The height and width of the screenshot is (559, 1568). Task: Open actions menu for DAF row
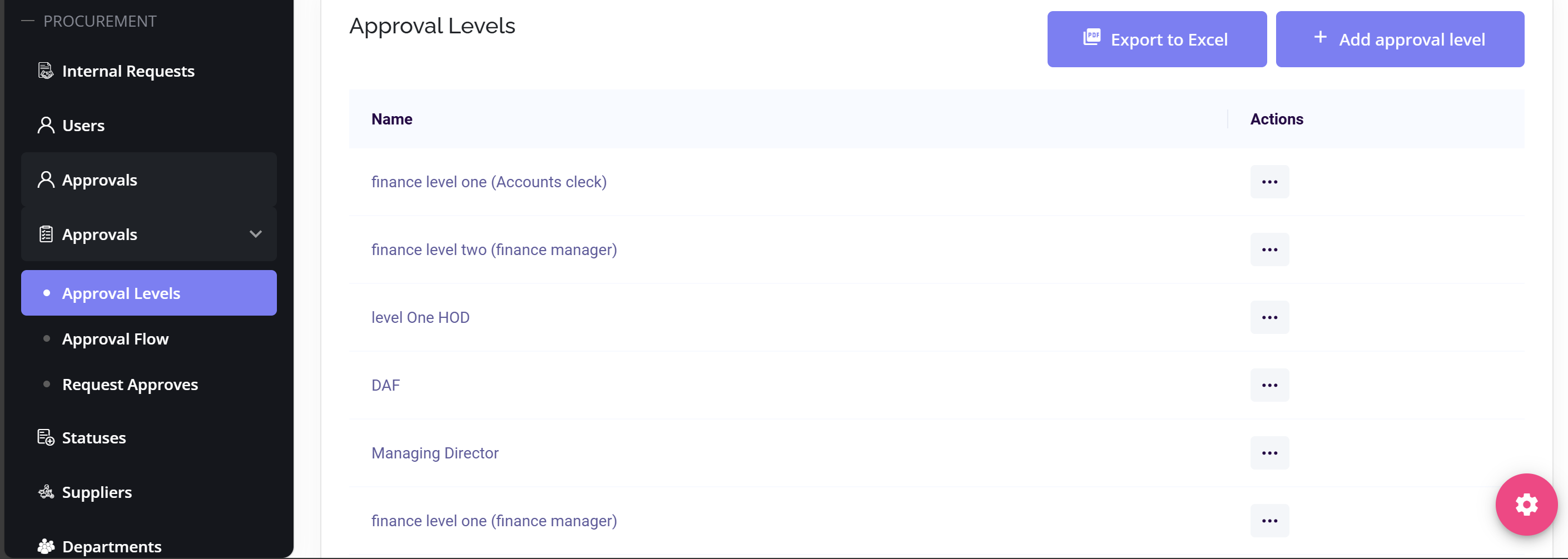click(x=1269, y=385)
